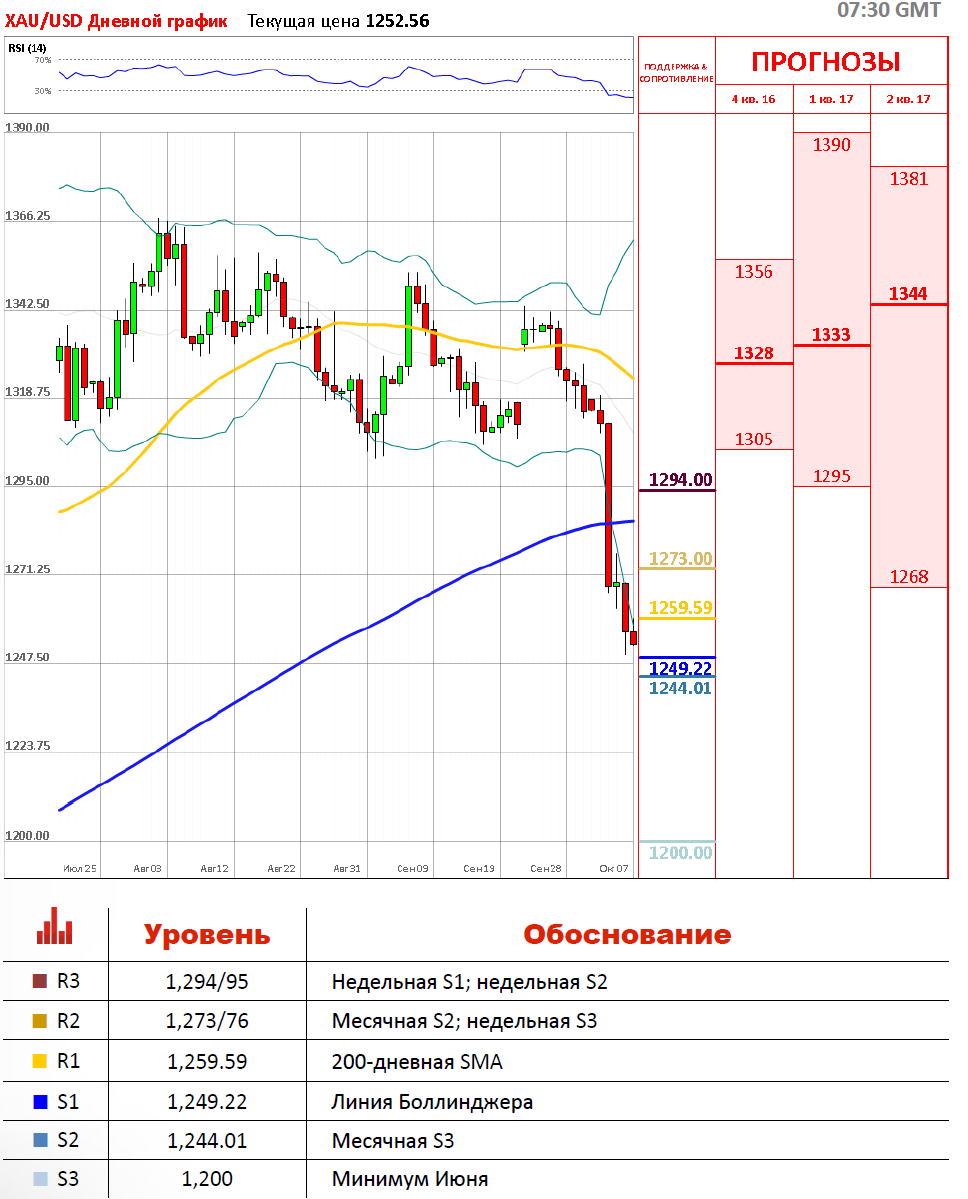
Task: Click the XAU/USD Дневной график title
Action: coord(116,21)
